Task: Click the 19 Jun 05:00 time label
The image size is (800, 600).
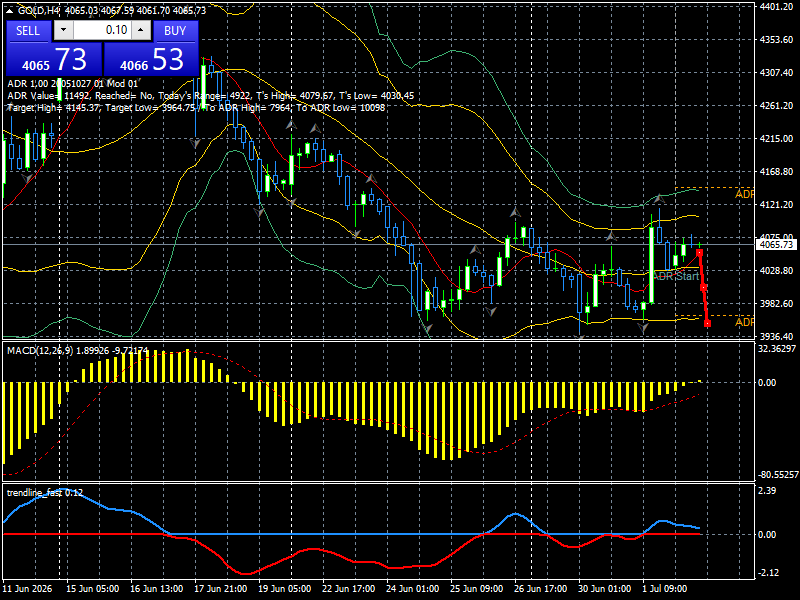Action: pyautogui.click(x=285, y=589)
